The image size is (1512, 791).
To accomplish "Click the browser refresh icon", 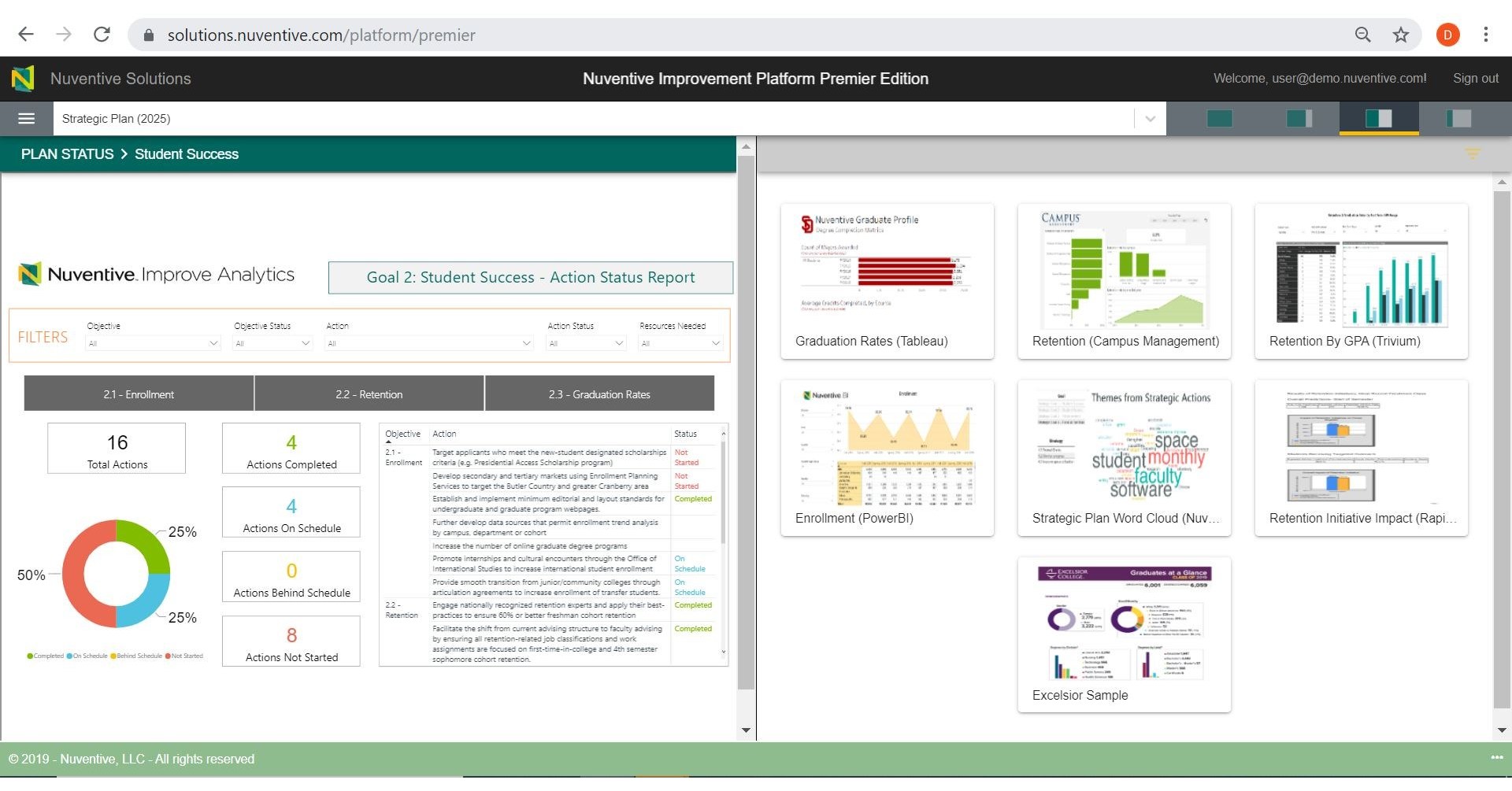I will coord(102,34).
